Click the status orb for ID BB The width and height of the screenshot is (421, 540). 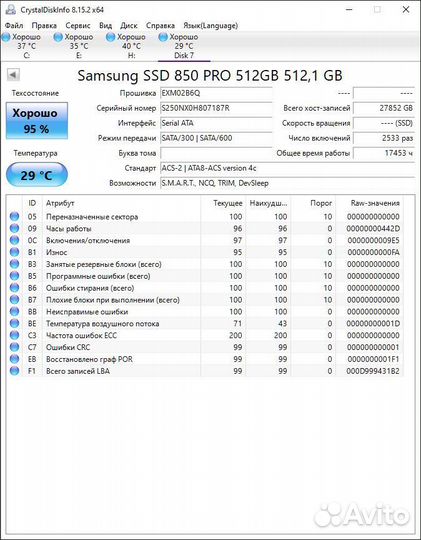[x=14, y=312]
